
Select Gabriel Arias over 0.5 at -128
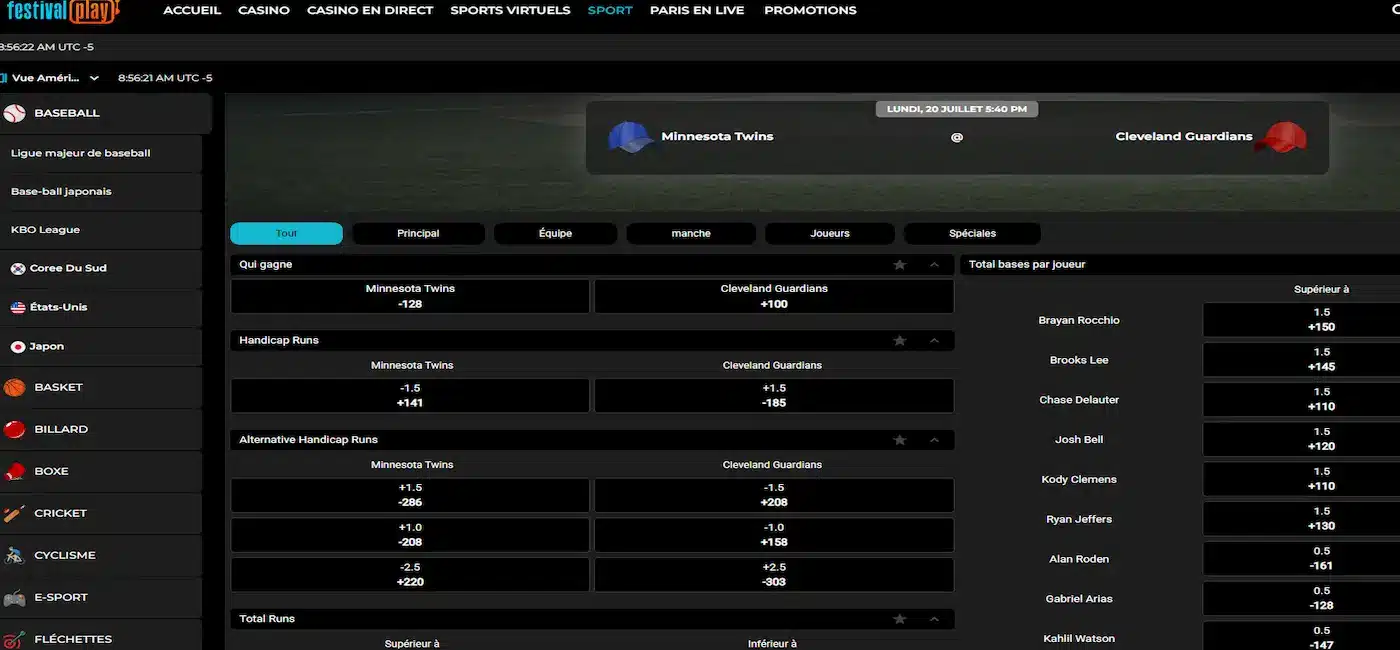[x=1301, y=598]
